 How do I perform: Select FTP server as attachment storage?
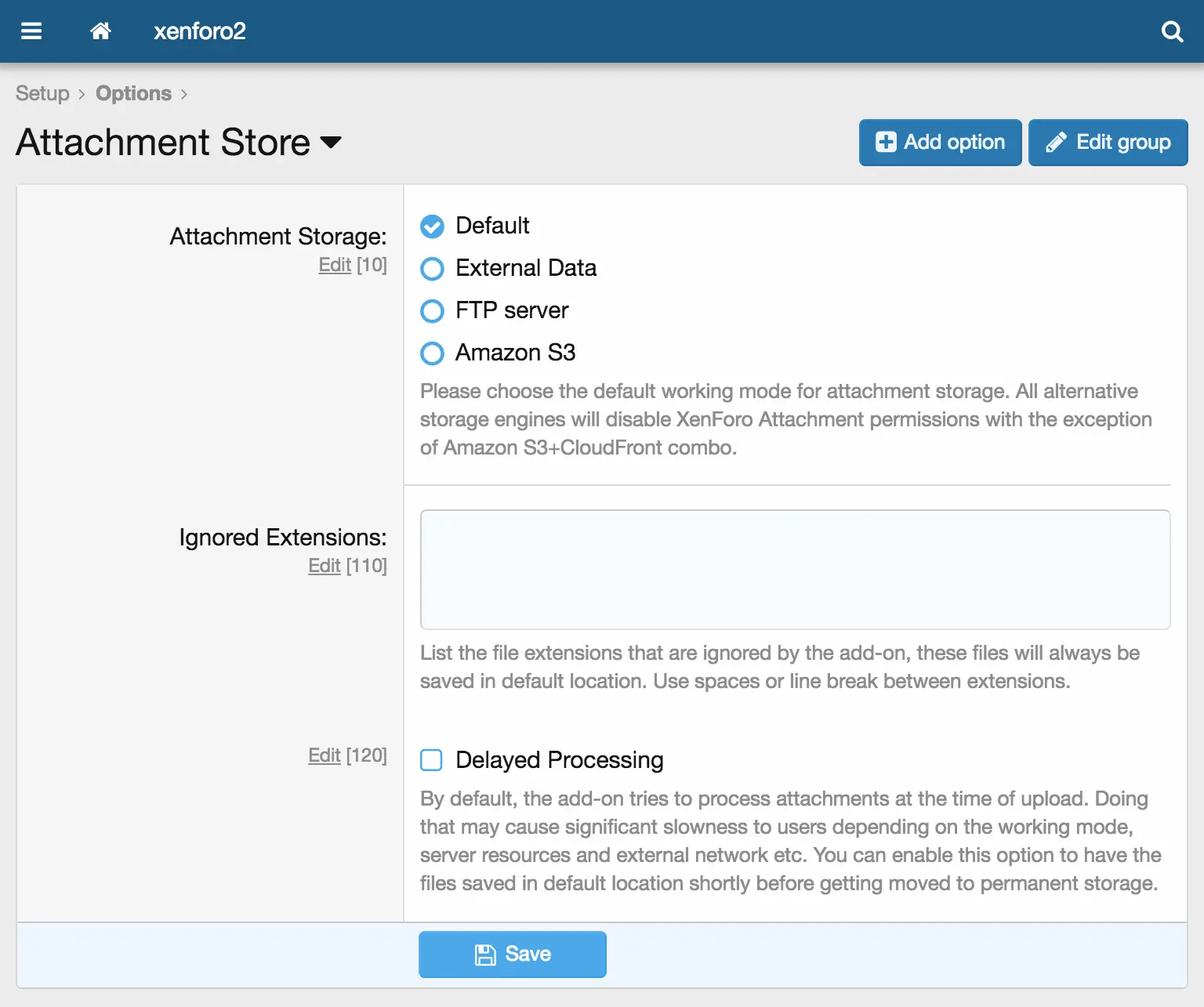pyautogui.click(x=432, y=311)
